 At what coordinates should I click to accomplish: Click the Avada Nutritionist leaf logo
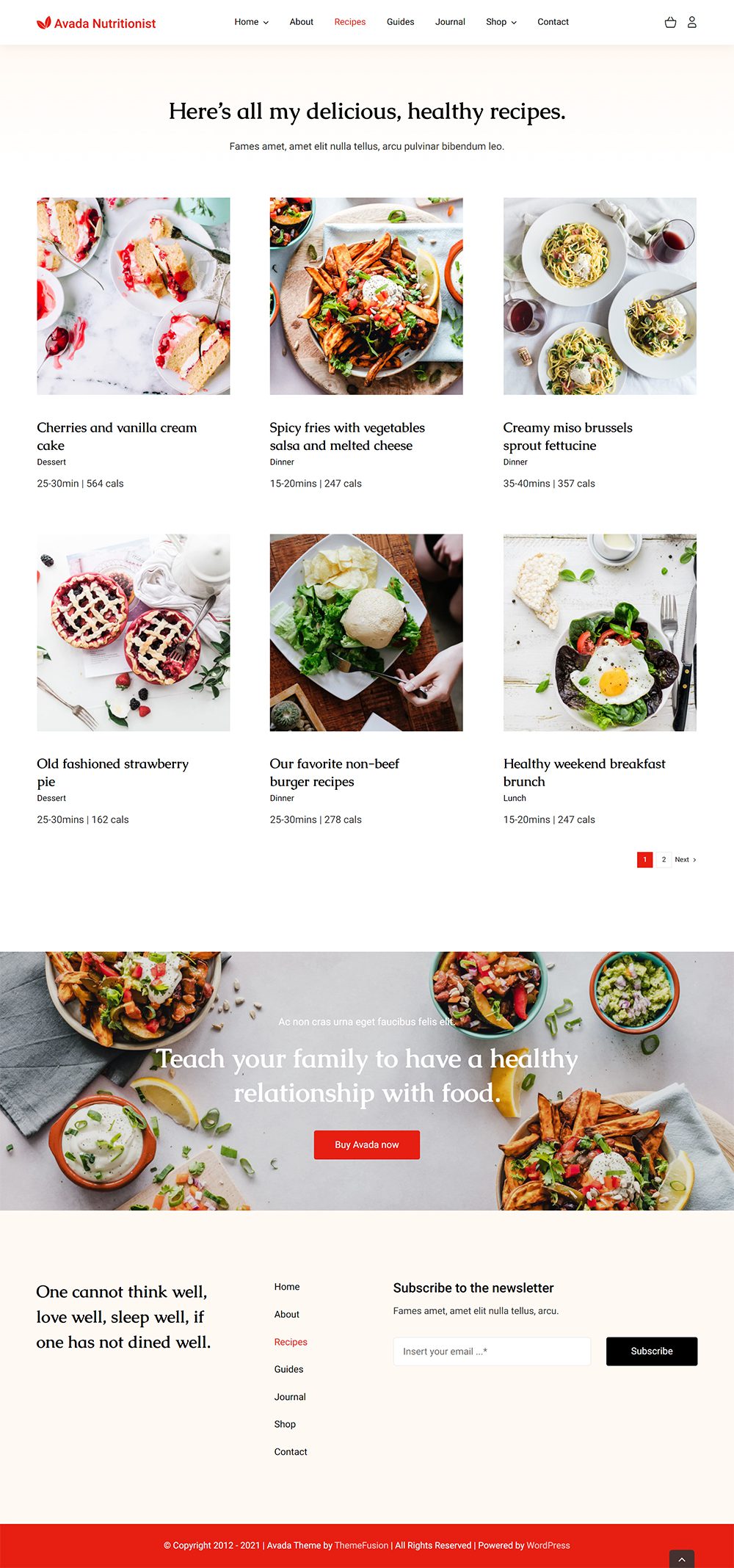[x=44, y=23]
